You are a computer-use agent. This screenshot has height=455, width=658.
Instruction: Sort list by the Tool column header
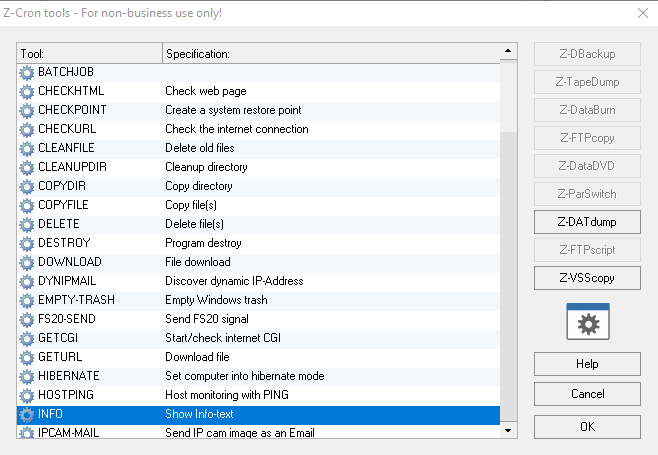tap(89, 53)
